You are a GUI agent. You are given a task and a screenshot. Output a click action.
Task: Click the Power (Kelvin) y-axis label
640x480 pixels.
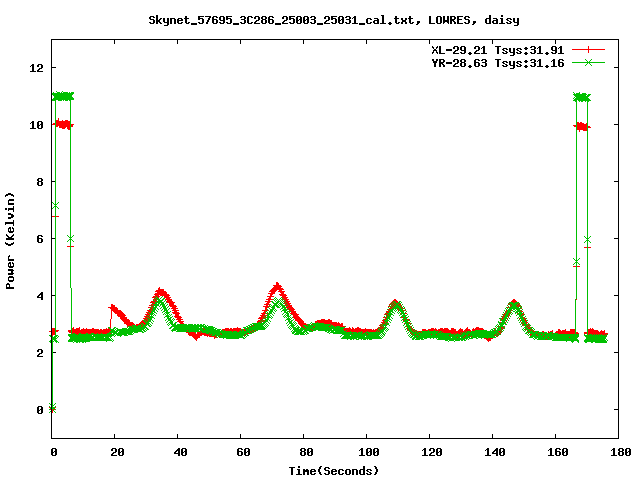10,240
